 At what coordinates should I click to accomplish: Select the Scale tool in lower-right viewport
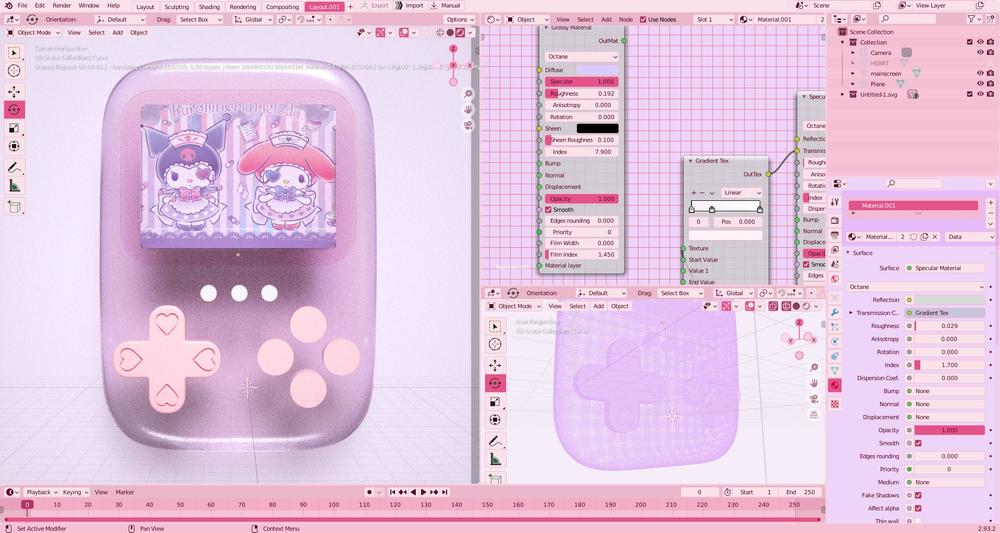(495, 402)
